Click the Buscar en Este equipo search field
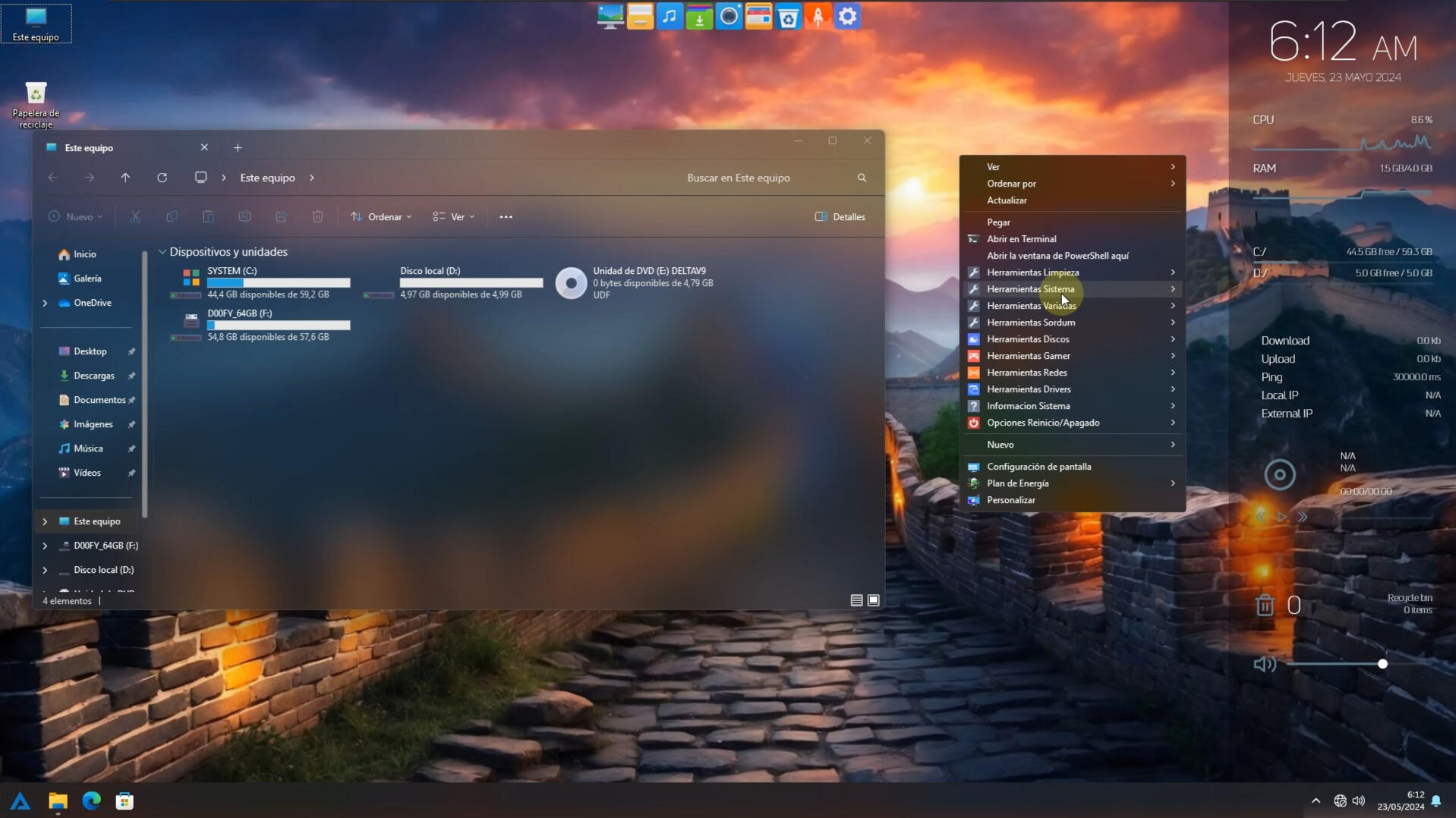The width and height of the screenshot is (1456, 818). 759,178
